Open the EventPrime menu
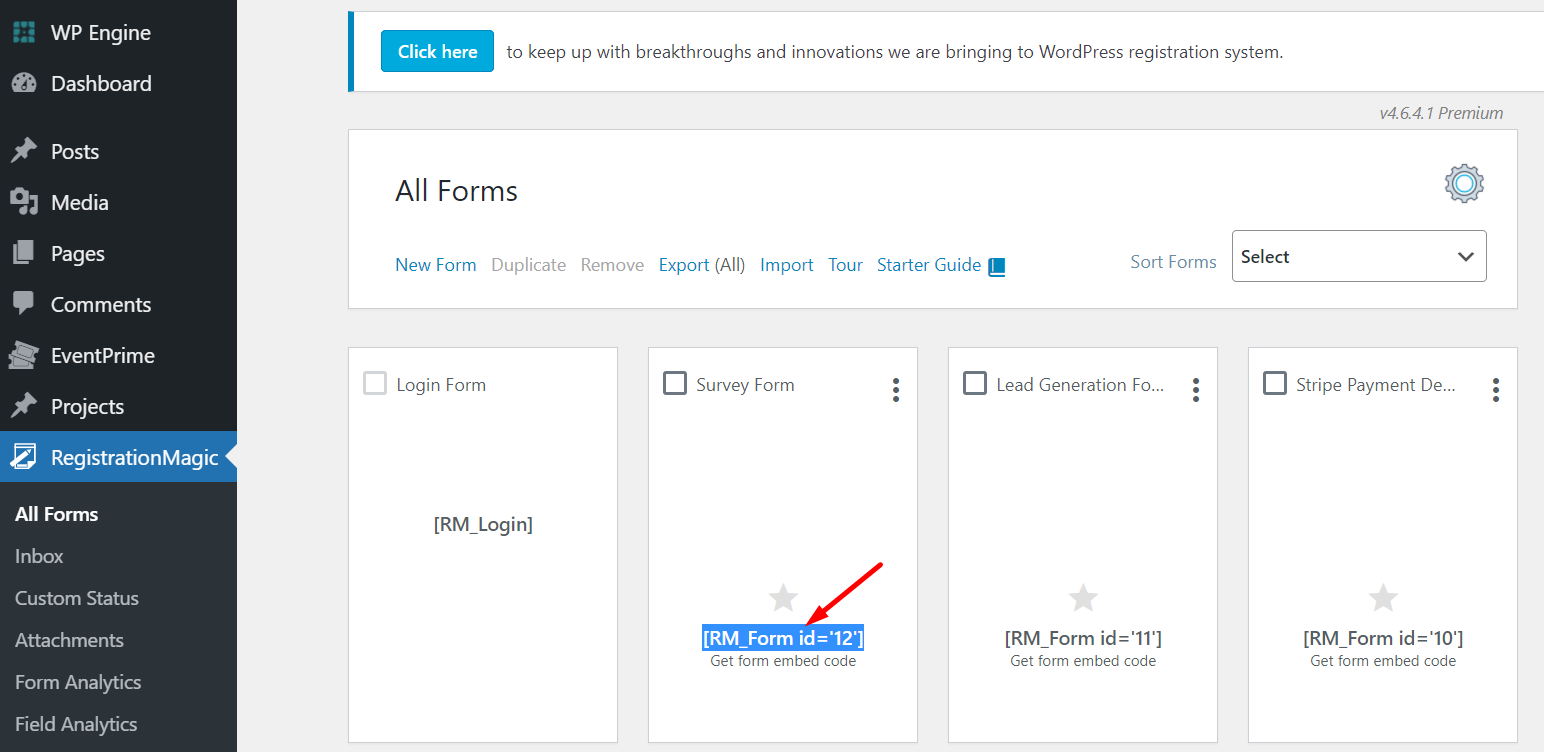This screenshot has height=752, width=1544. click(x=118, y=355)
